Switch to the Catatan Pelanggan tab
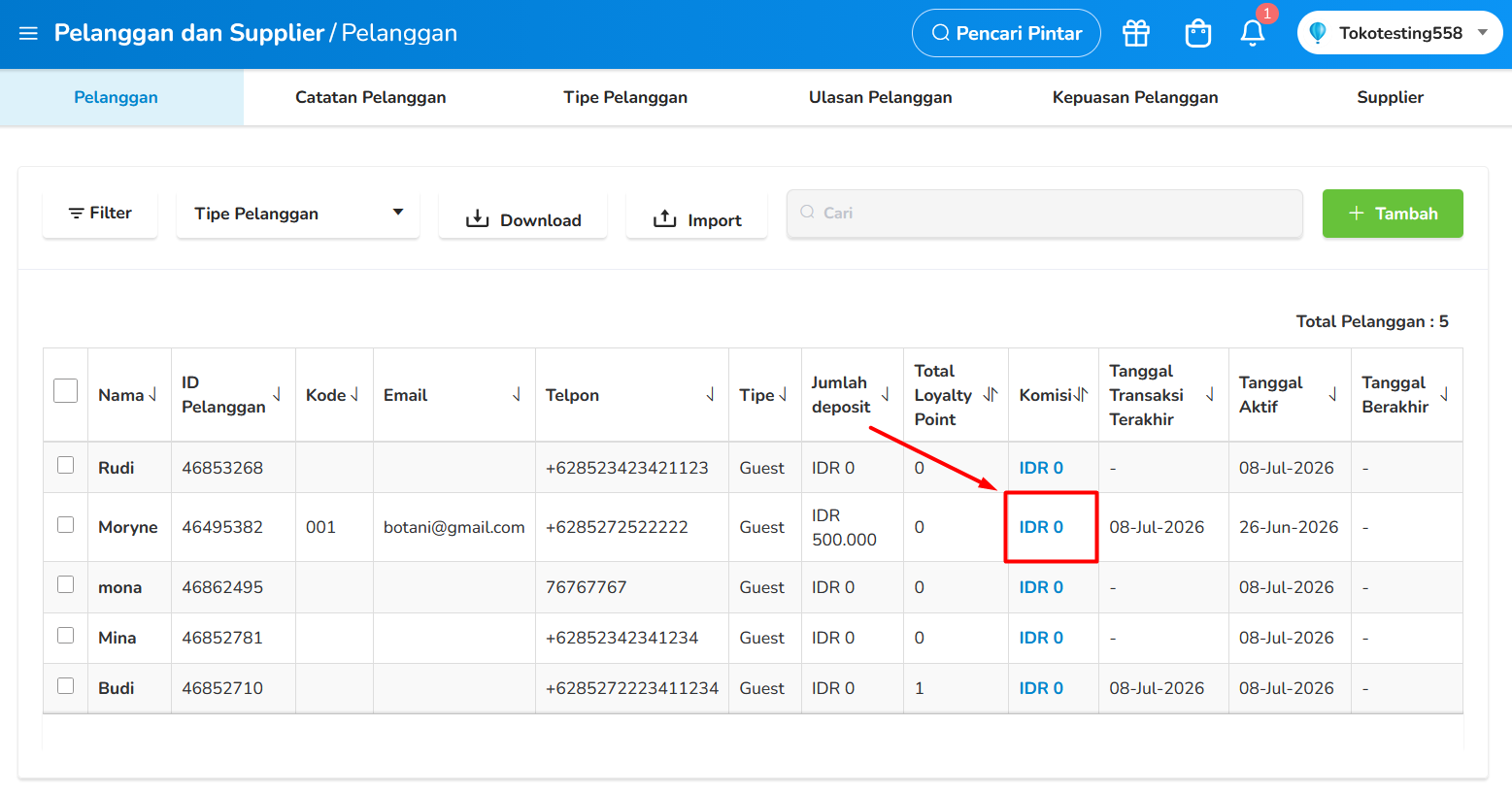This screenshot has height=792, width=1512. tap(370, 97)
